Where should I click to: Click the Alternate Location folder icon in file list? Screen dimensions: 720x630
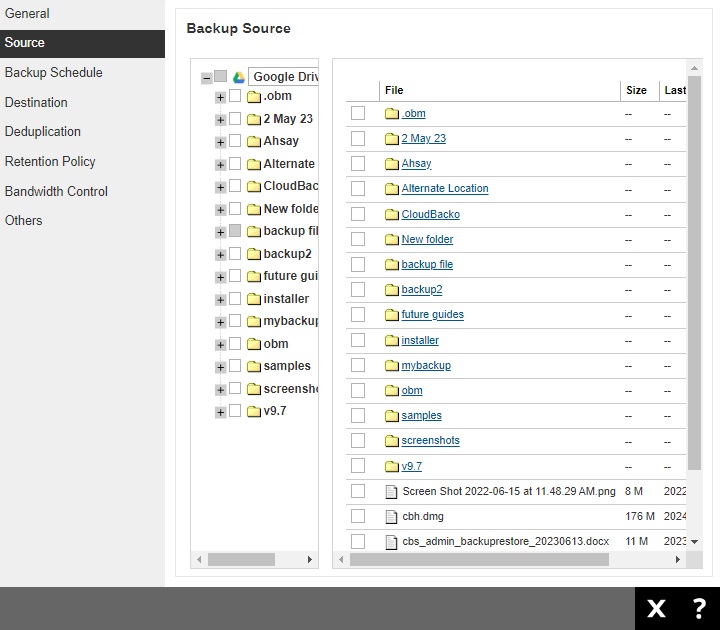(392, 189)
